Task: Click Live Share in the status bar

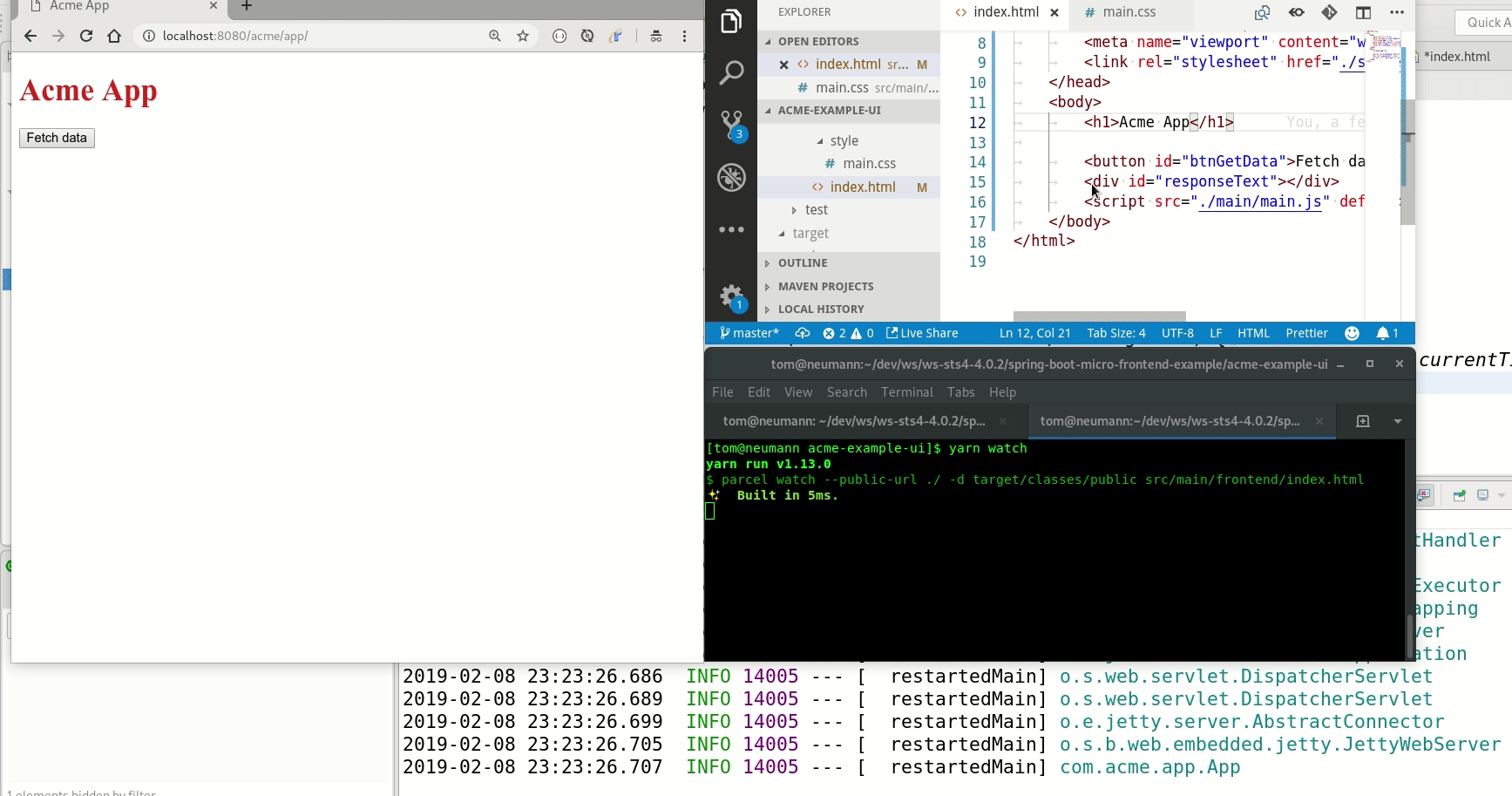Action: 922,333
